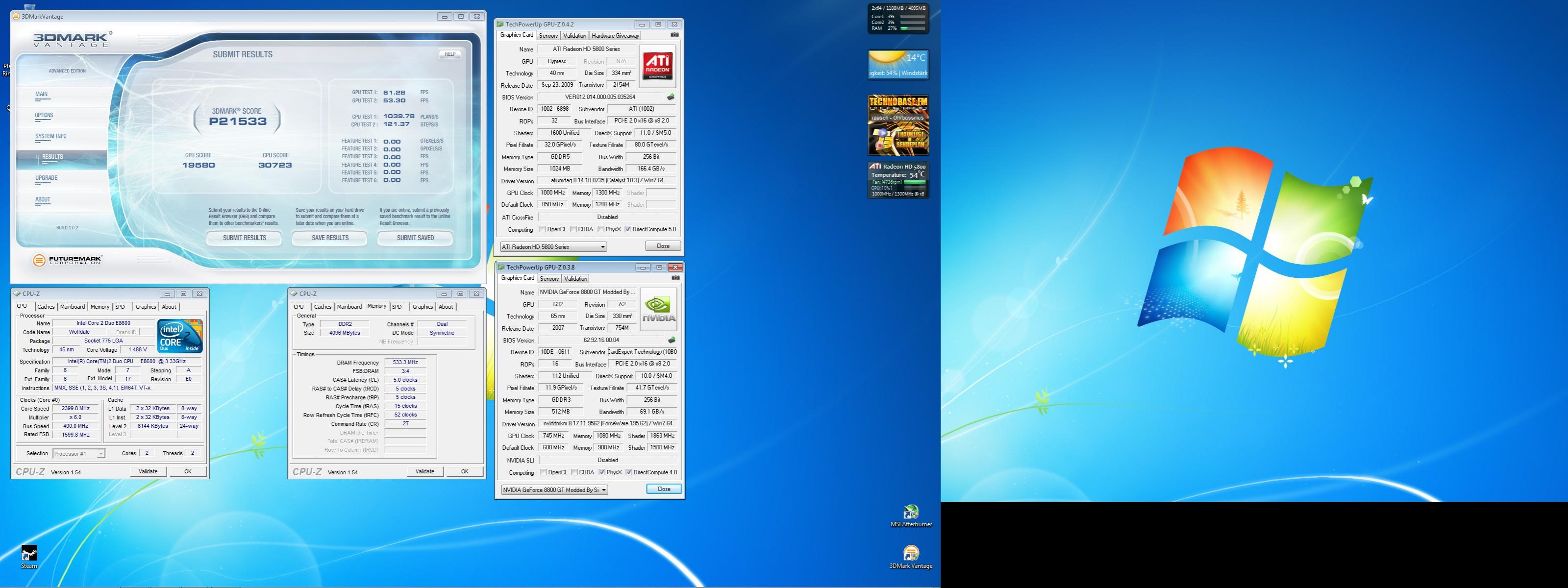Screen dimensions: 1568x588
Task: Select UPGRADE in 3DMark Vantage sidebar
Action: [x=46, y=178]
